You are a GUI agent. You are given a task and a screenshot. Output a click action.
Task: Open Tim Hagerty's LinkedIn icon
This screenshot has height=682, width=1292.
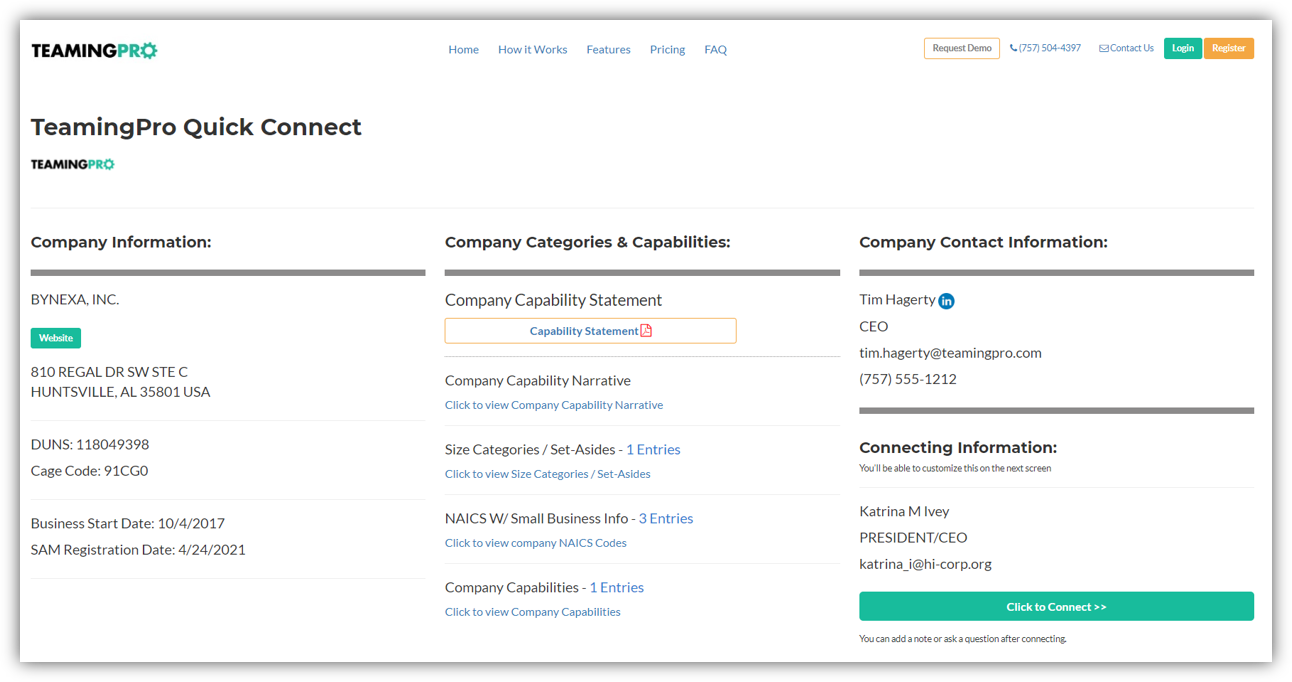[946, 301]
